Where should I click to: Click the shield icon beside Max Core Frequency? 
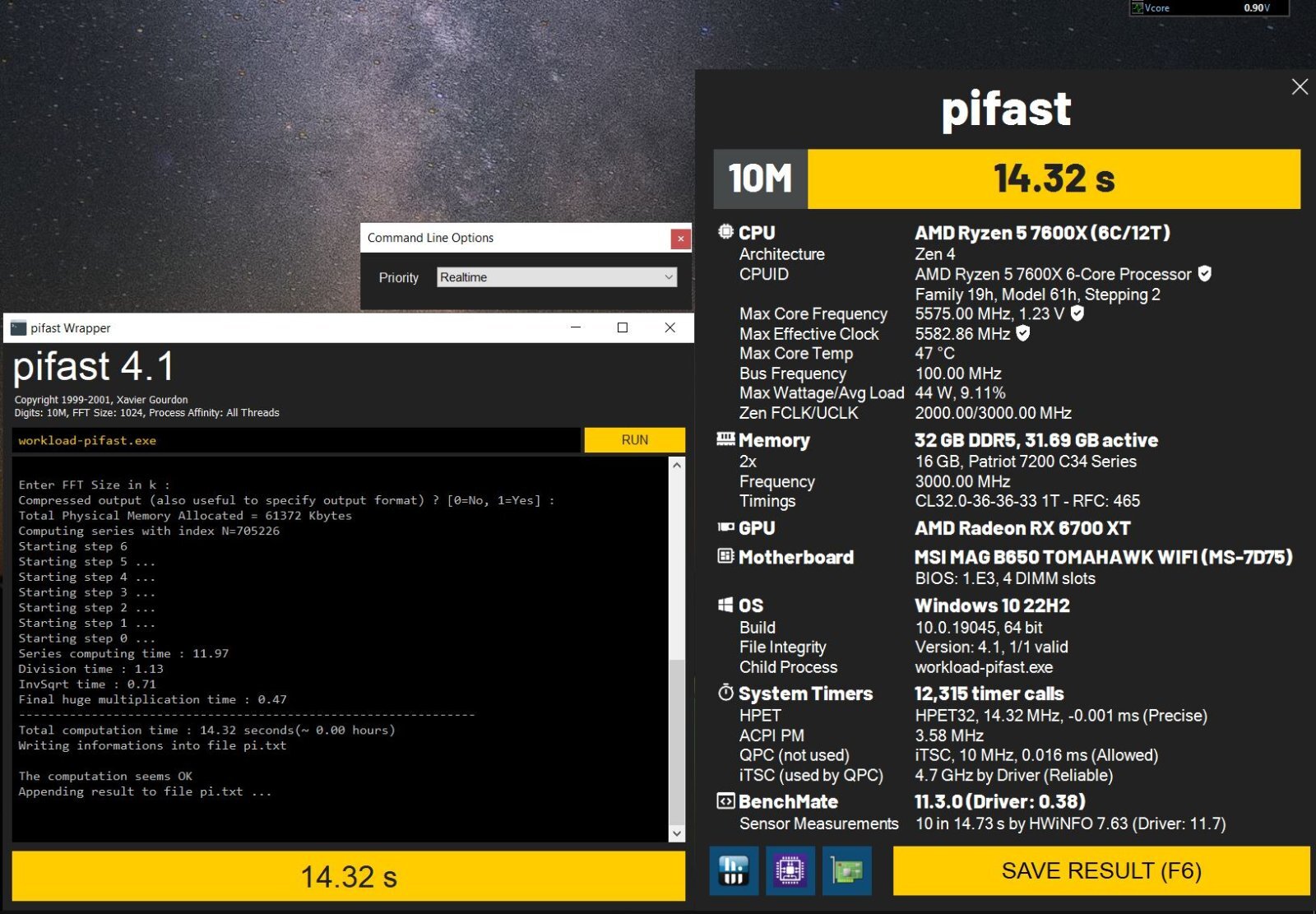1077,313
